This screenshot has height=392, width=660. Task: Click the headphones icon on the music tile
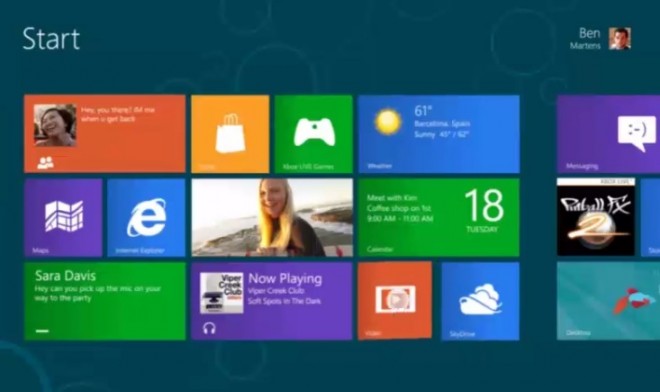tap(209, 328)
